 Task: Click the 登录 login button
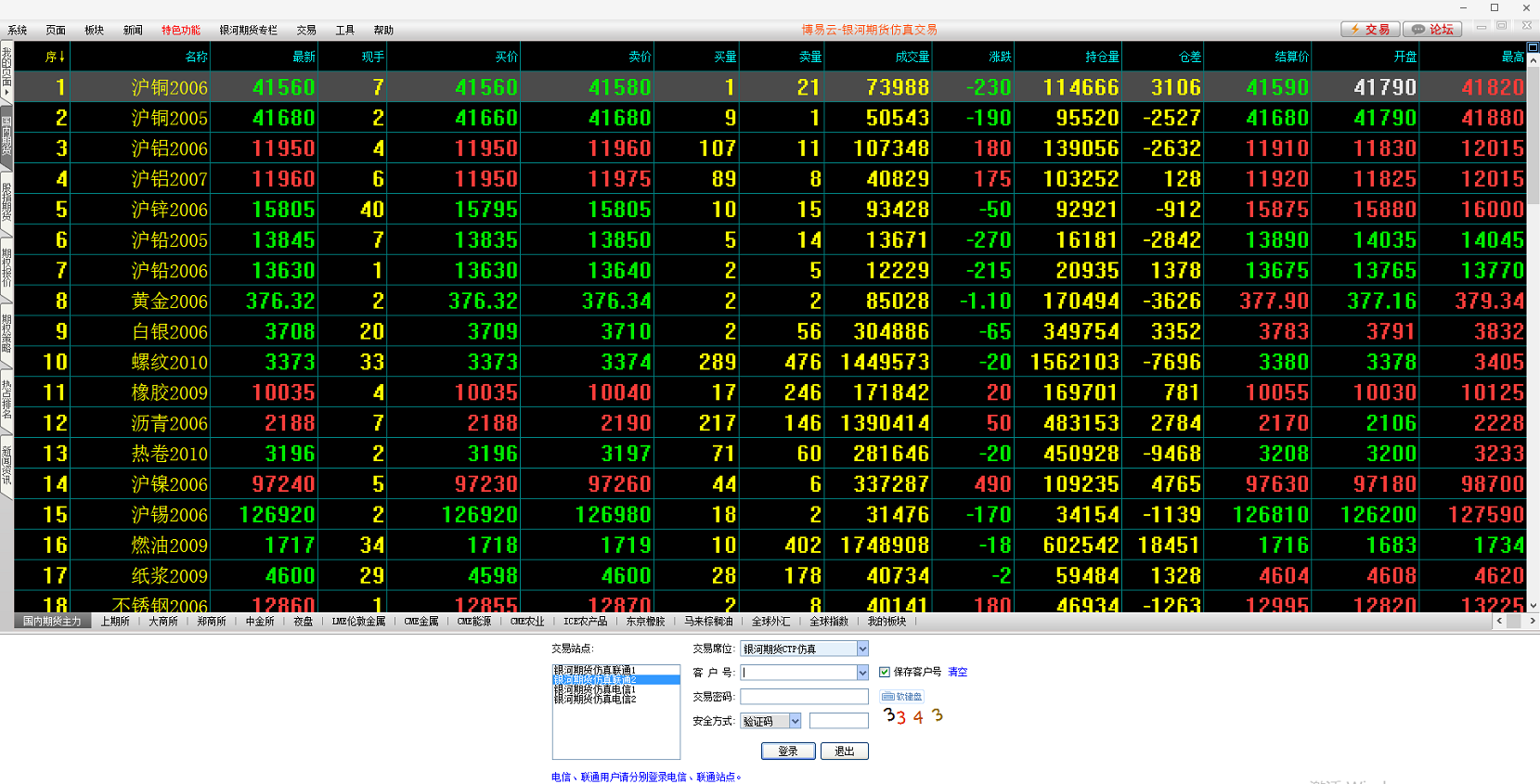click(788, 752)
